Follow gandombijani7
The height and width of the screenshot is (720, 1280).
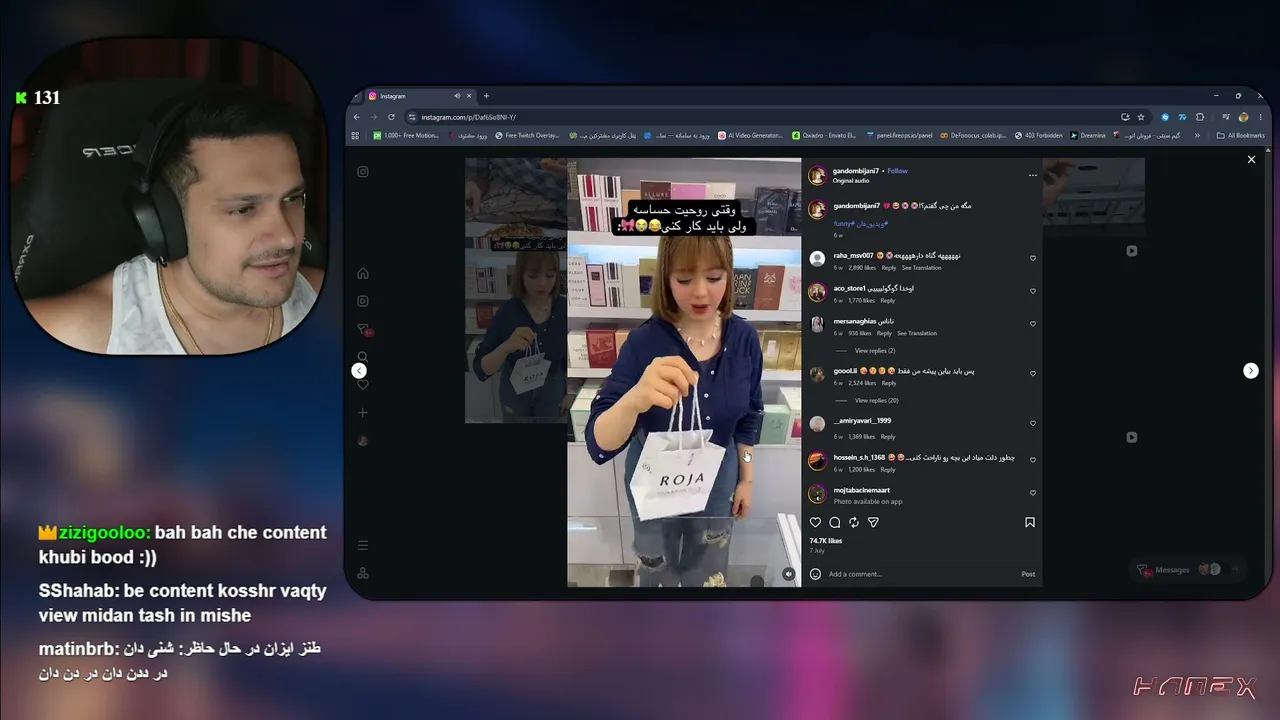click(x=897, y=171)
